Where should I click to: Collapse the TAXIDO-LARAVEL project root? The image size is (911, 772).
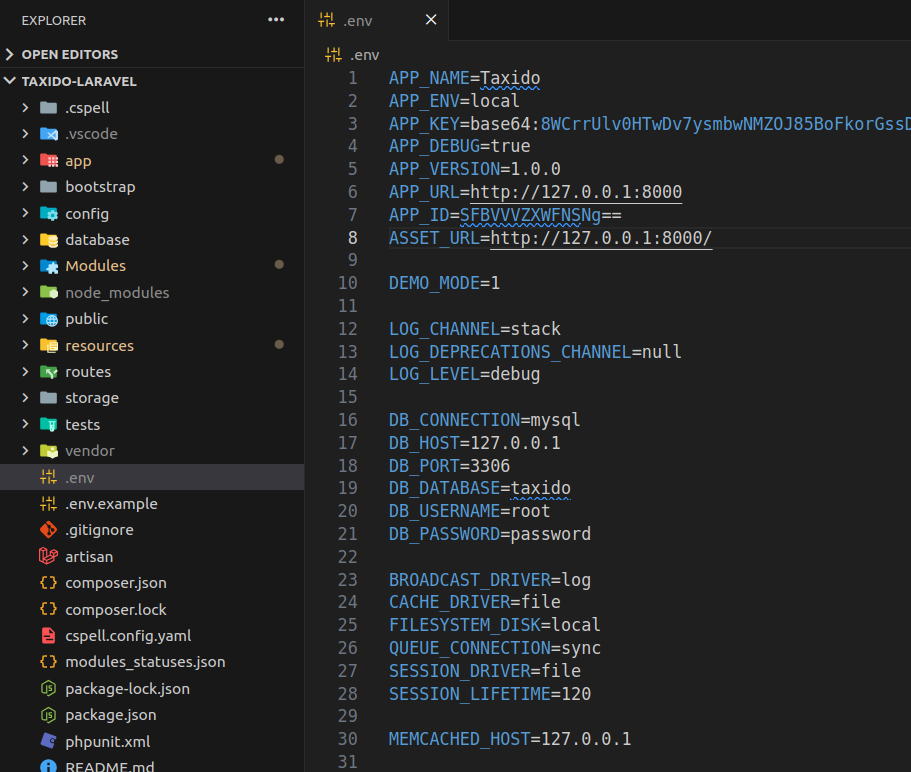[x=78, y=81]
